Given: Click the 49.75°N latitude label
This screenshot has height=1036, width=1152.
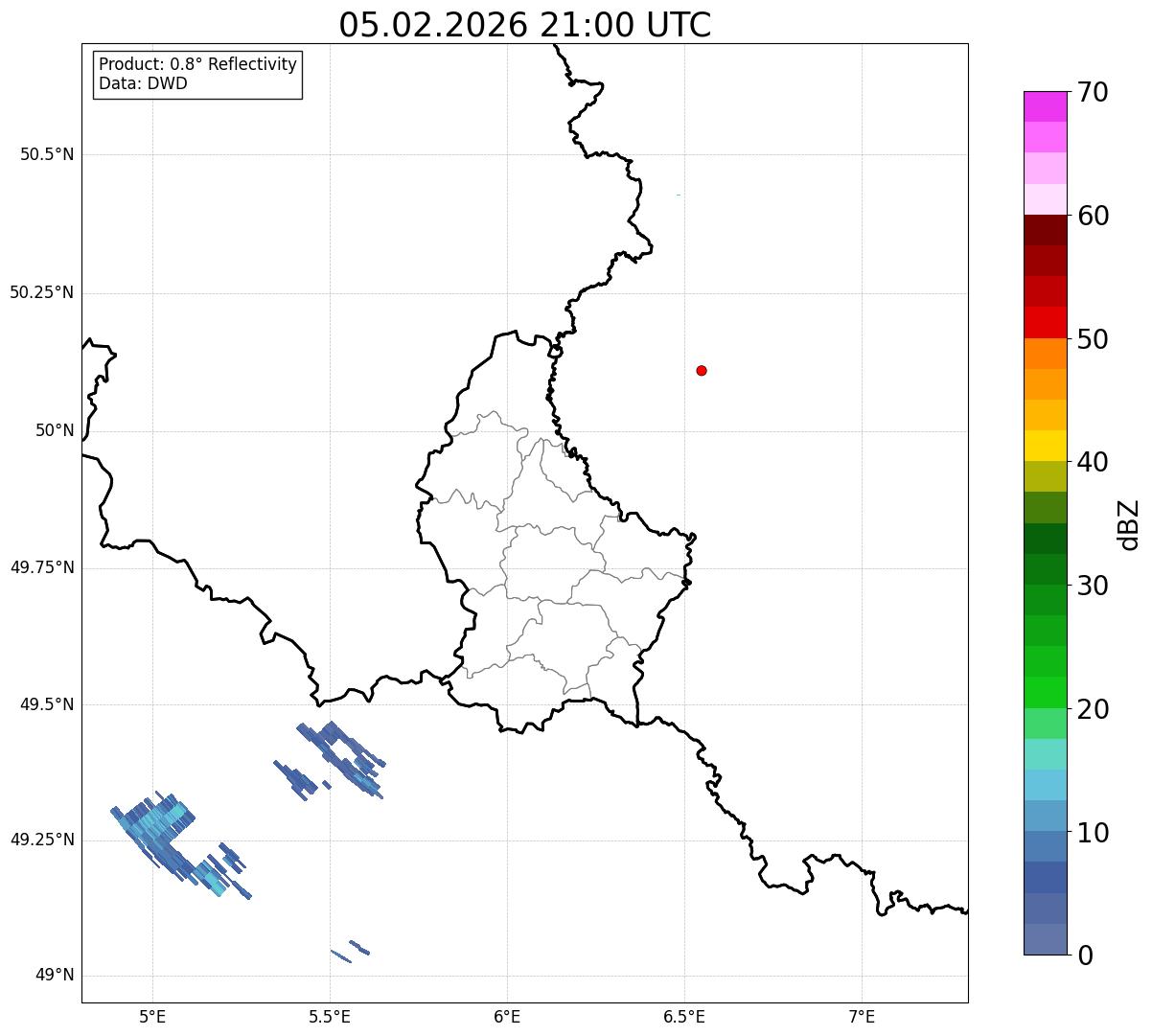Looking at the screenshot, I should tap(42, 567).
